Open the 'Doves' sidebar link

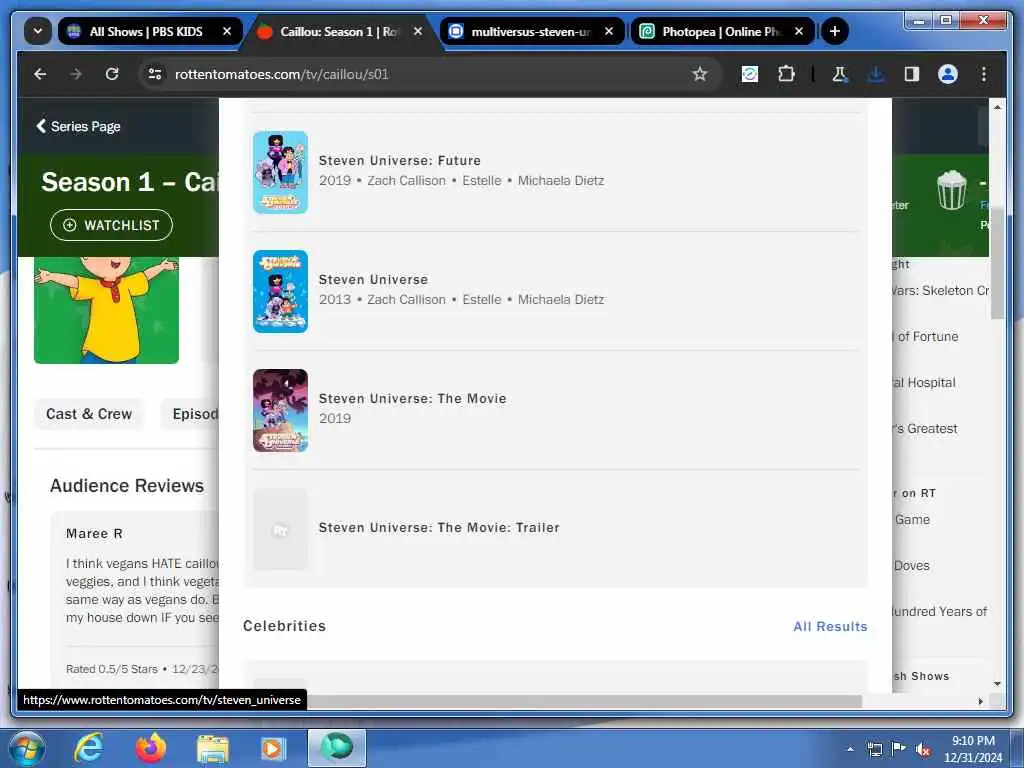pyautogui.click(x=911, y=566)
